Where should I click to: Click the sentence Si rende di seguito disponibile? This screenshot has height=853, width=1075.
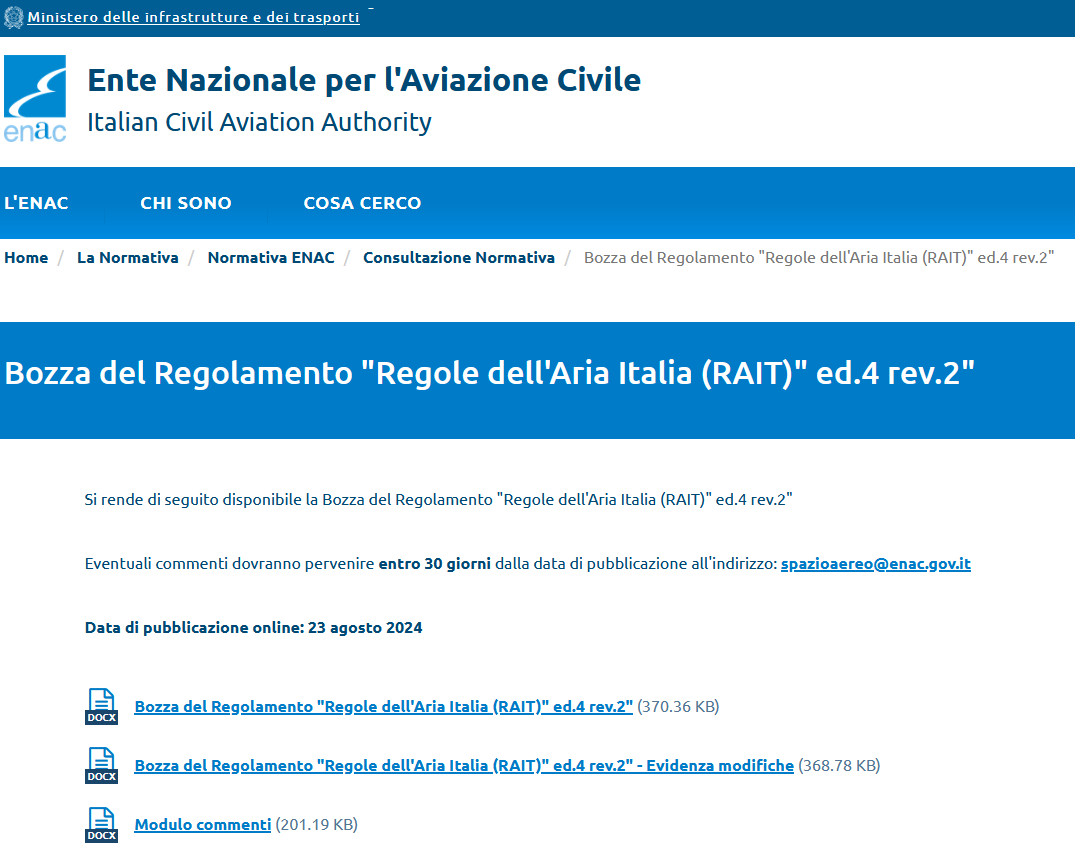click(x=438, y=500)
